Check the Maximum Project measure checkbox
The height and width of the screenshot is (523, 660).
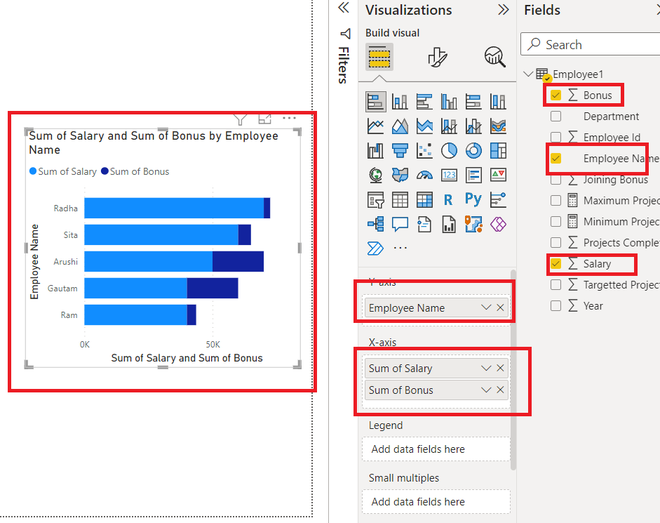(x=556, y=200)
